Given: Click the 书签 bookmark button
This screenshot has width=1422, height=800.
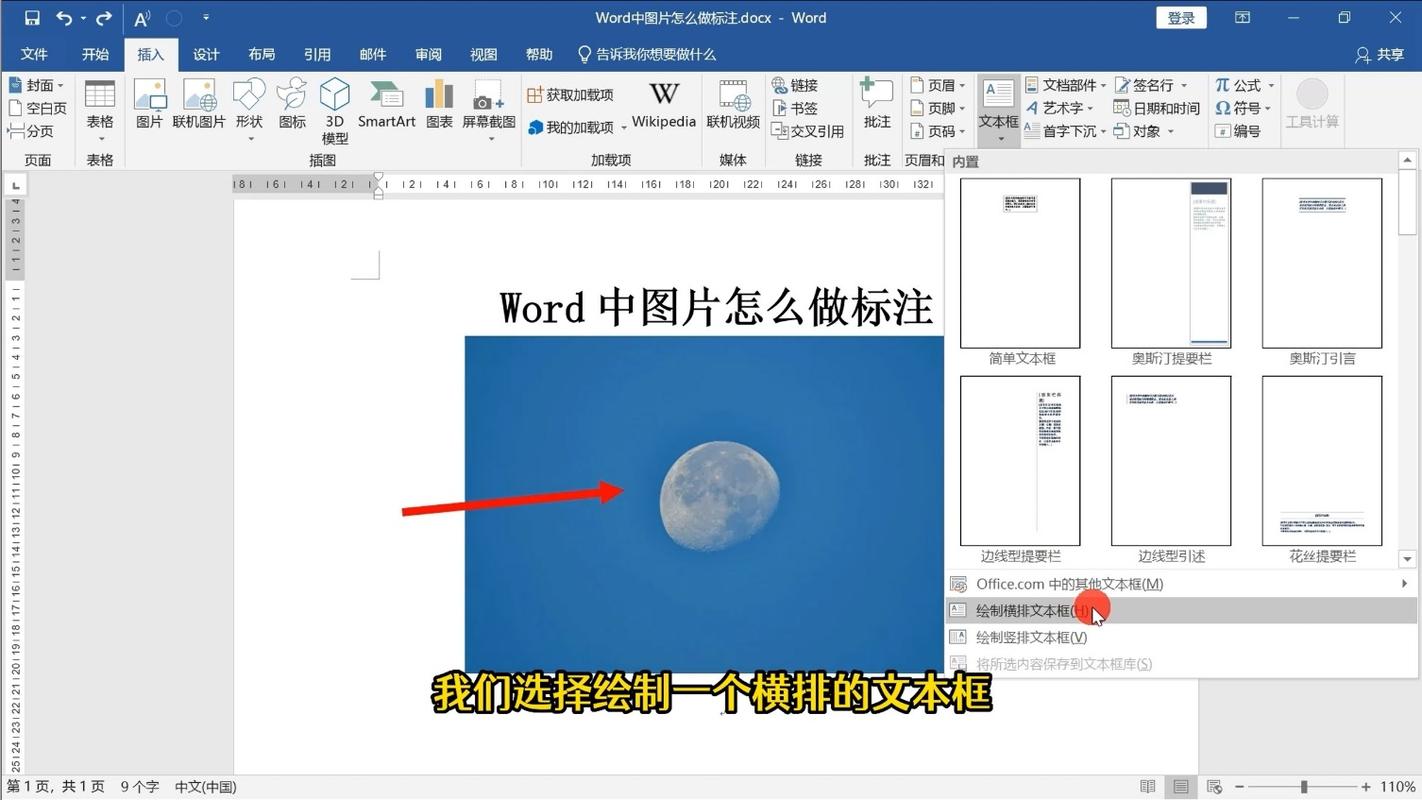Looking at the screenshot, I should (x=795, y=108).
